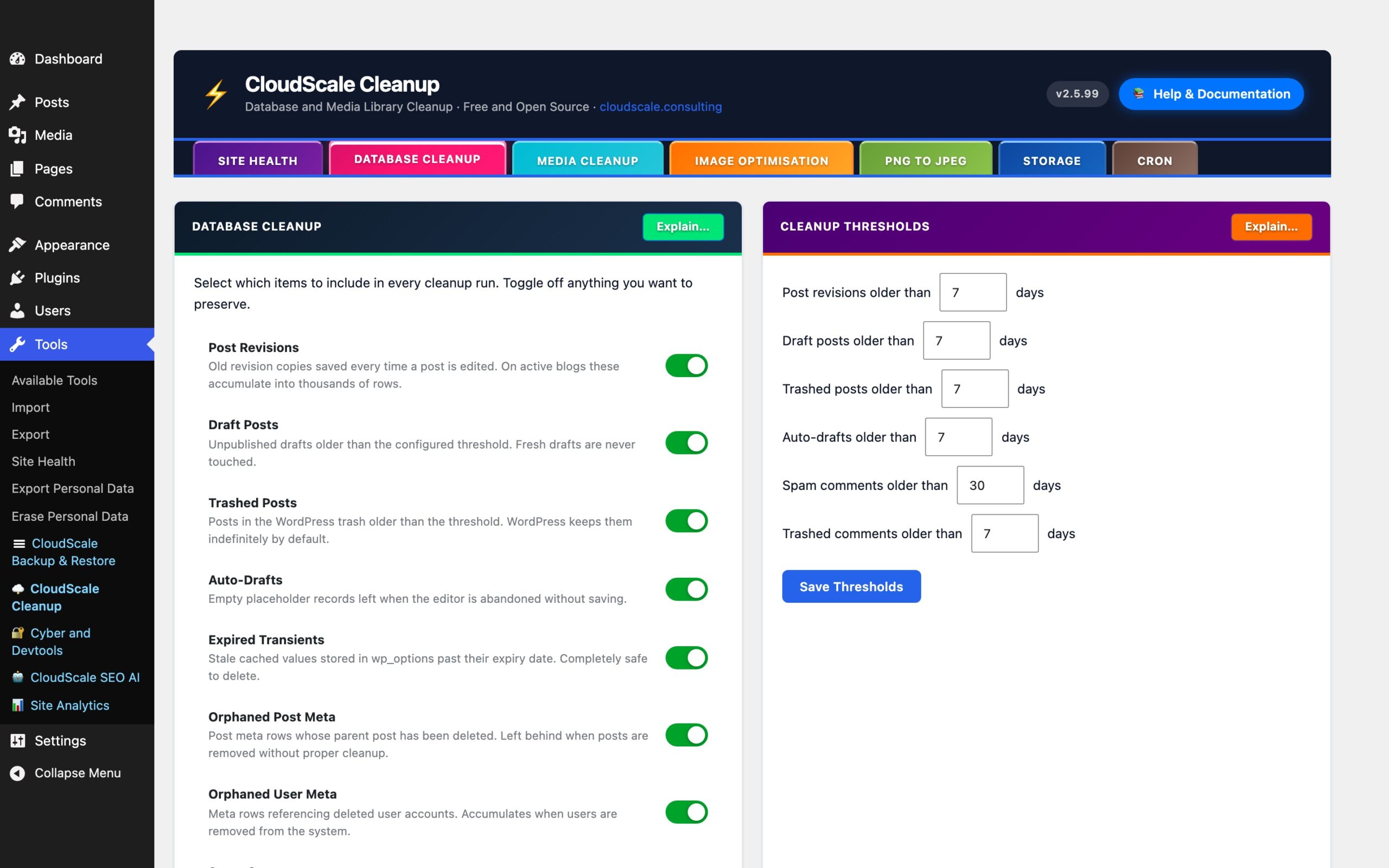Image resolution: width=1389 pixels, height=868 pixels.
Task: Click the CloudScale Backup & Restore icon
Action: tap(19, 544)
